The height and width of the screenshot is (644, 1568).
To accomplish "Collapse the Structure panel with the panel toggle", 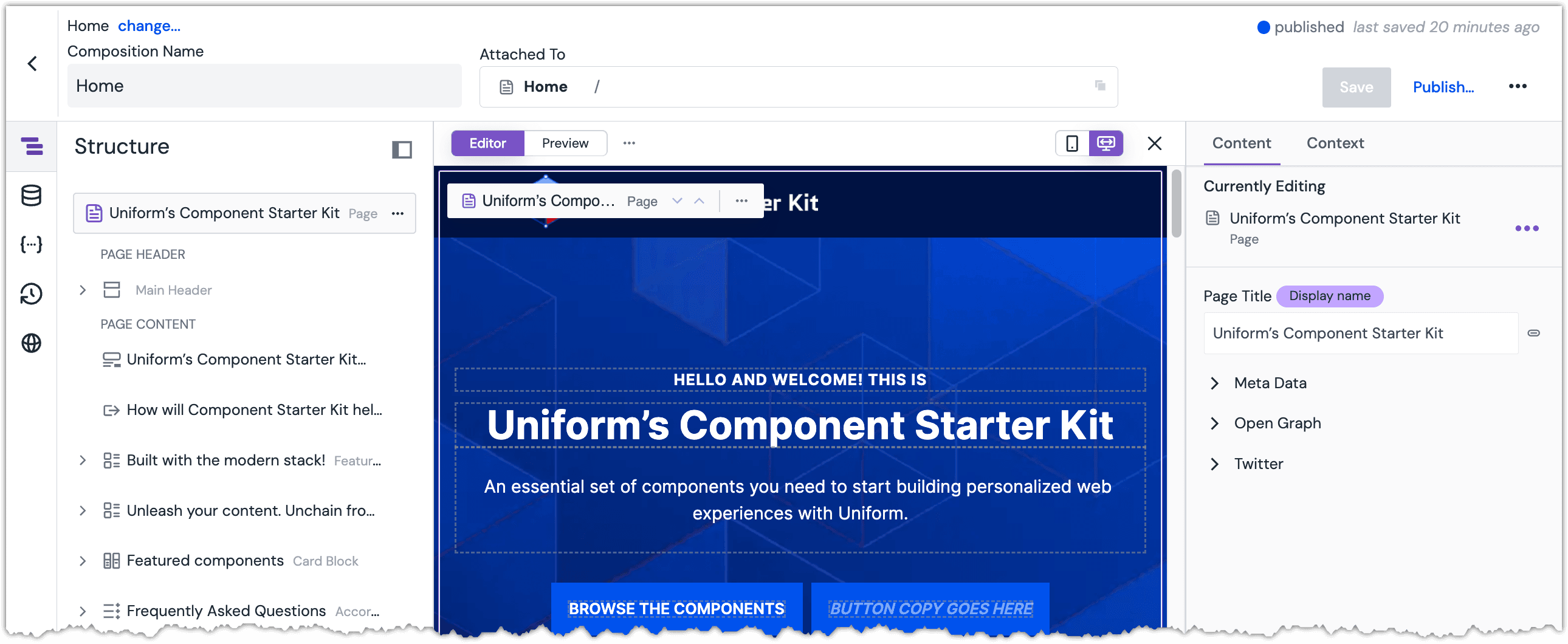I will click(402, 149).
